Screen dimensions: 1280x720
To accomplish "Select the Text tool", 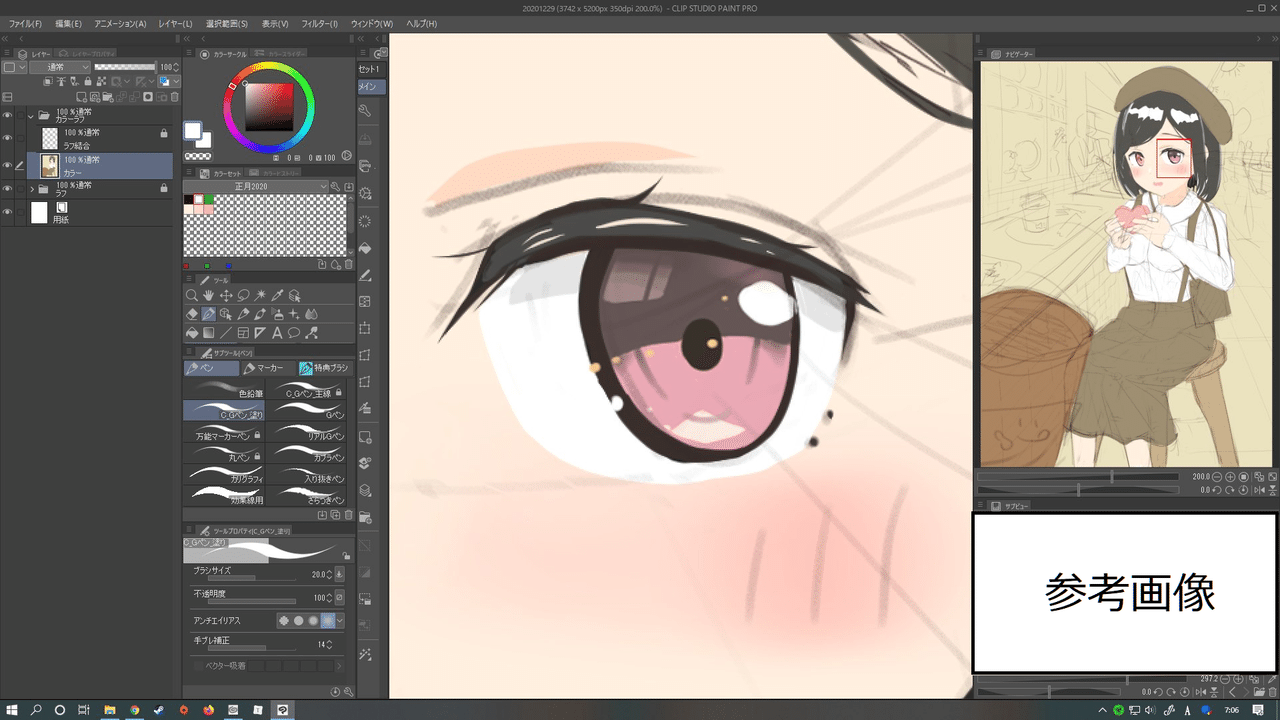I will pos(277,333).
